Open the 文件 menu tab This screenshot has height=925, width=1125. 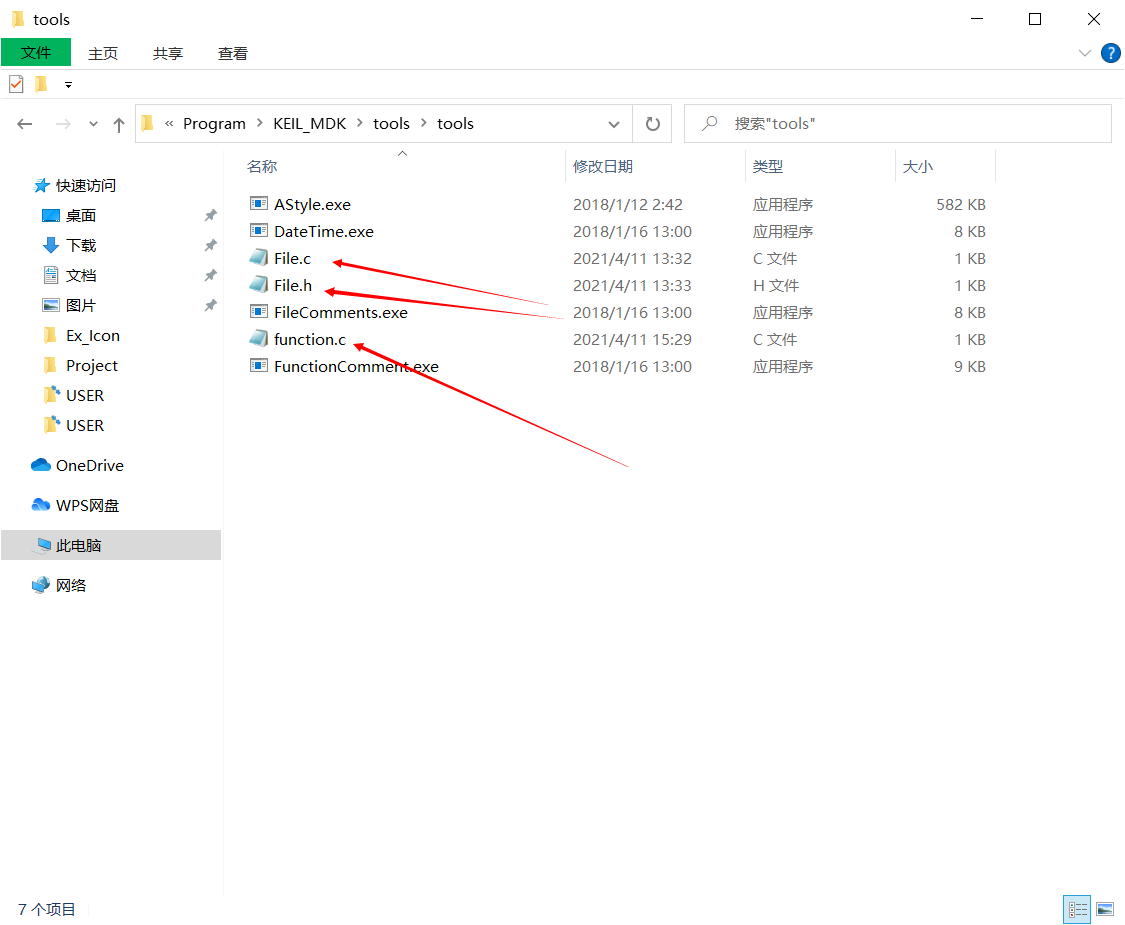[x=36, y=53]
